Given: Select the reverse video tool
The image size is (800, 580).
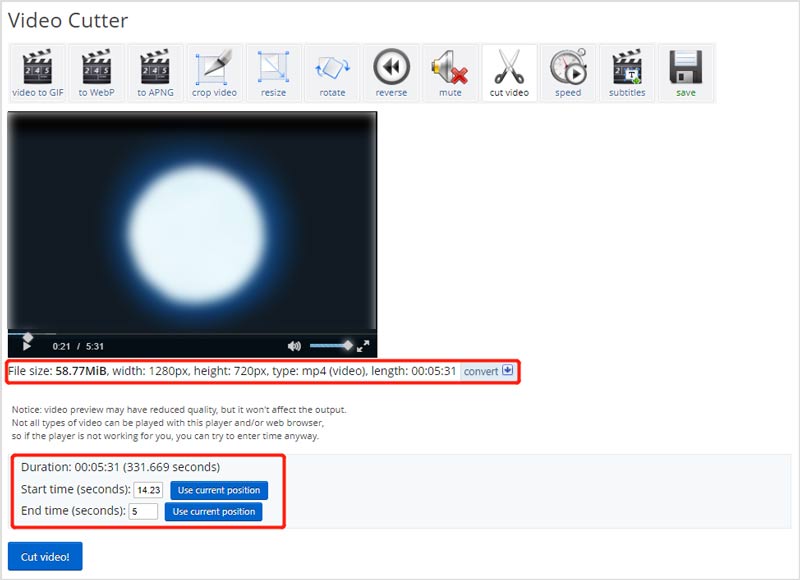Looking at the screenshot, I should pyautogui.click(x=391, y=73).
